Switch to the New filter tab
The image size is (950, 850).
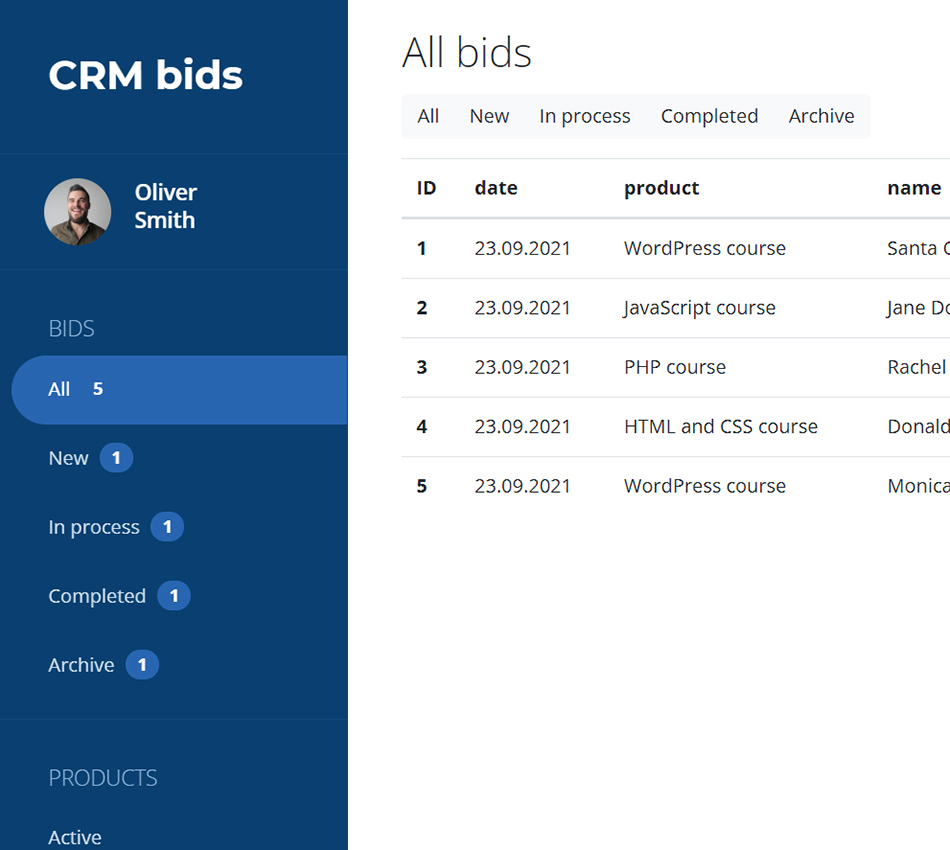[489, 116]
